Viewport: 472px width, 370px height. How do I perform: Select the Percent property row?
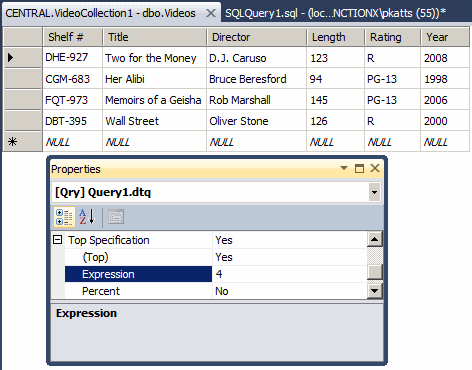[x=138, y=291]
